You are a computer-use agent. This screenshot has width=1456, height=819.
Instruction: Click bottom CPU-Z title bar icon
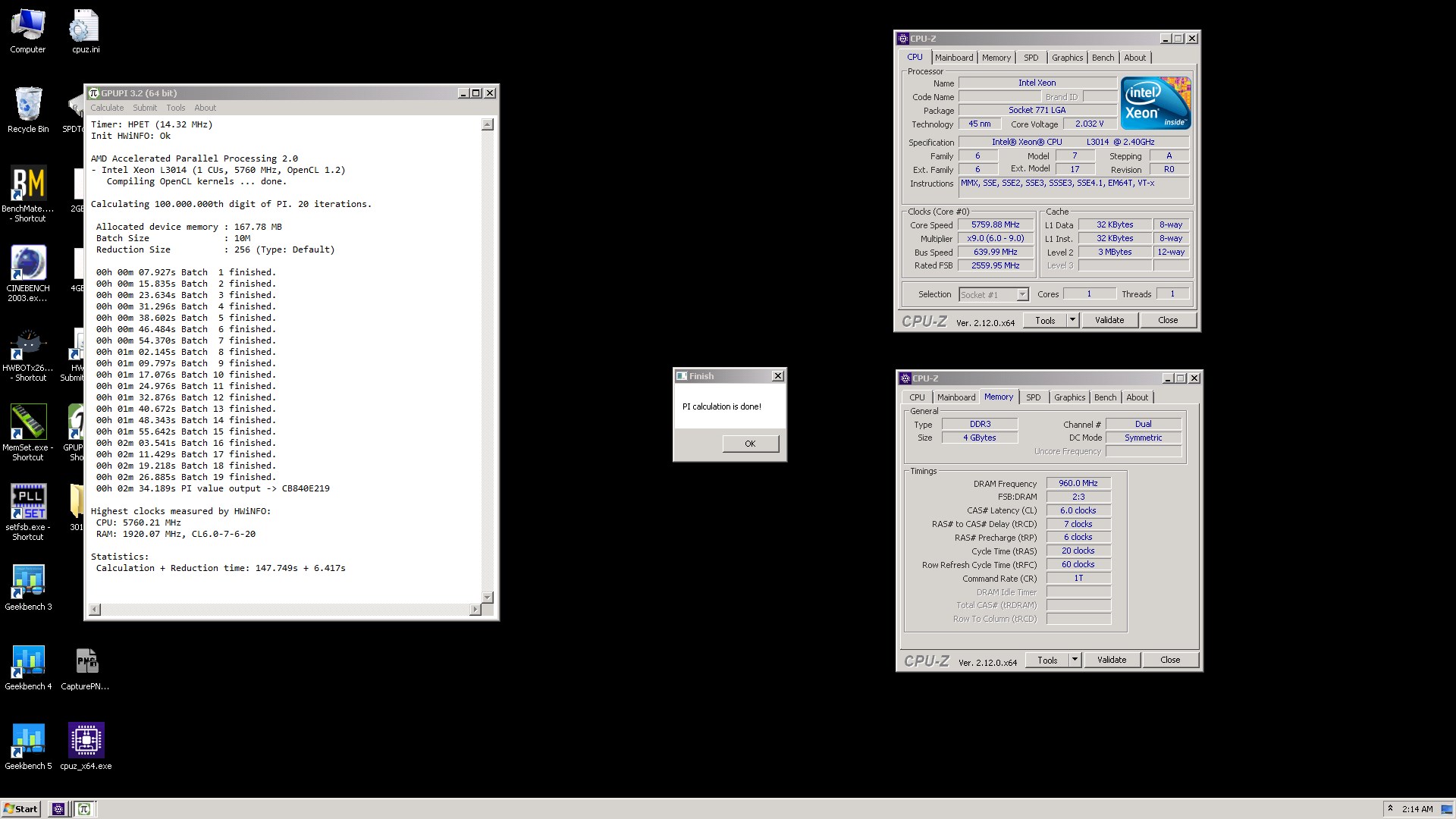(x=905, y=378)
